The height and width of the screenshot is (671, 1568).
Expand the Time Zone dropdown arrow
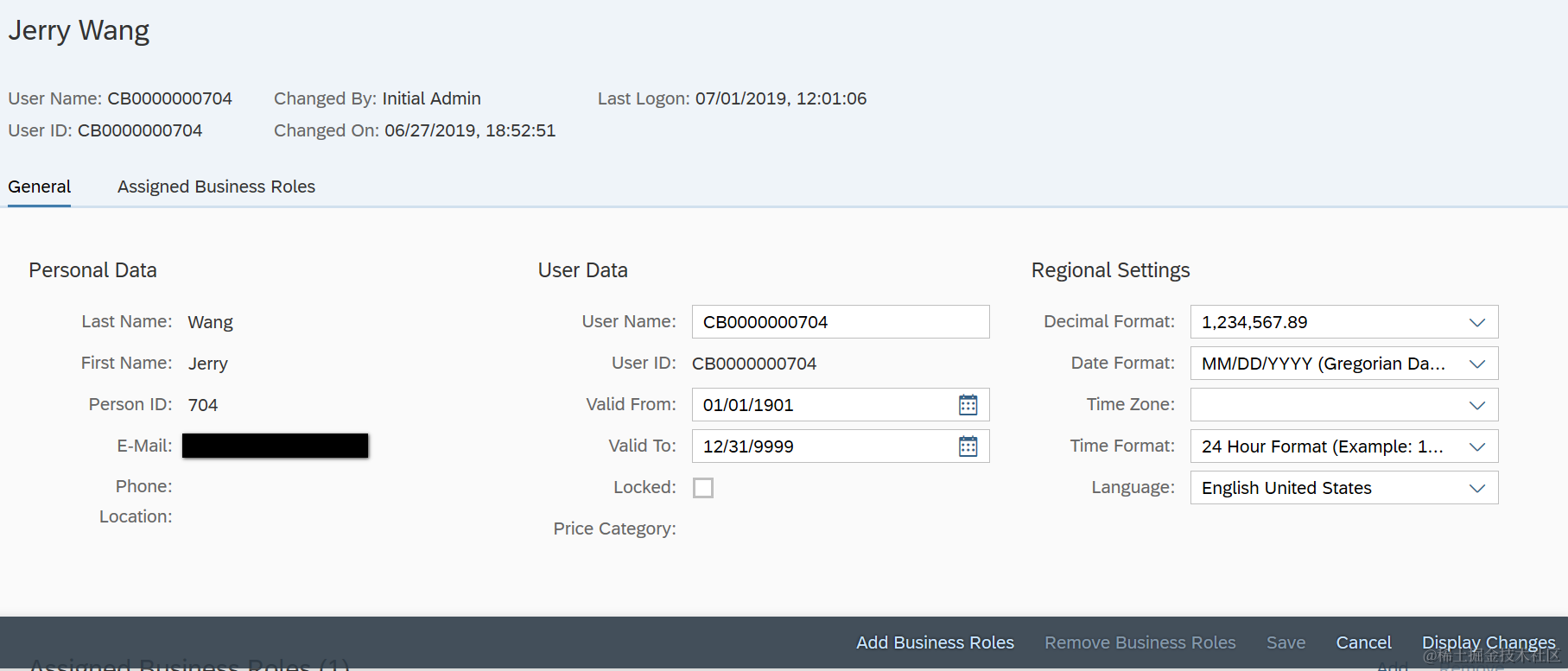(1477, 405)
